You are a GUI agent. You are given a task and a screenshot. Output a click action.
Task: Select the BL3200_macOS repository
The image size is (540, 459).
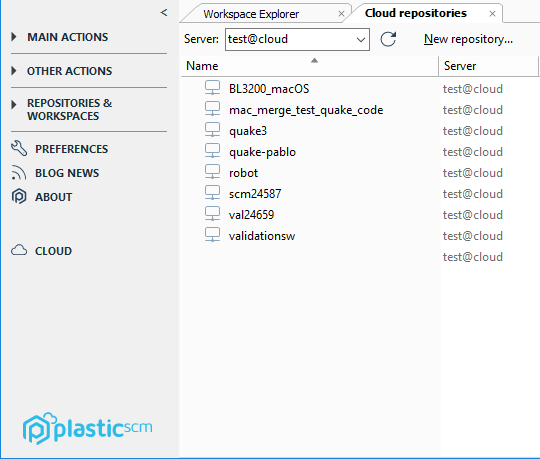coord(269,89)
